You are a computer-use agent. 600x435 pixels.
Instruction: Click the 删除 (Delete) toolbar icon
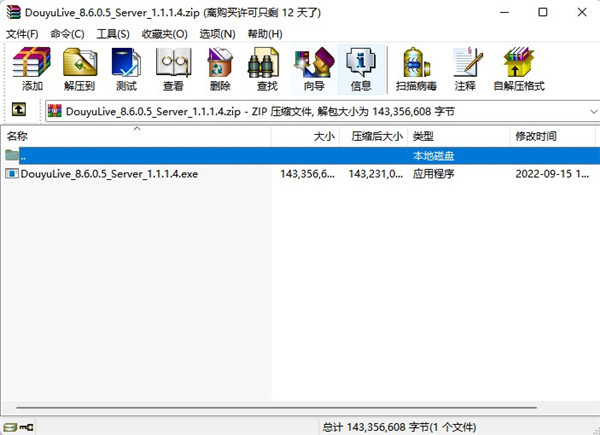coord(220,68)
